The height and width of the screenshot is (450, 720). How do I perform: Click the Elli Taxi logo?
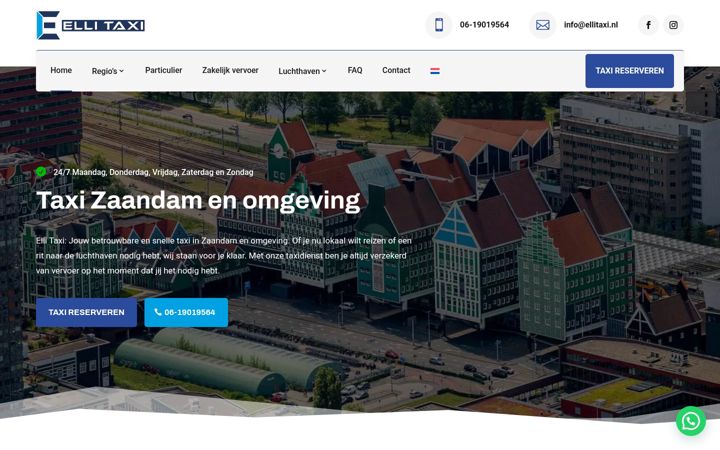click(90, 25)
